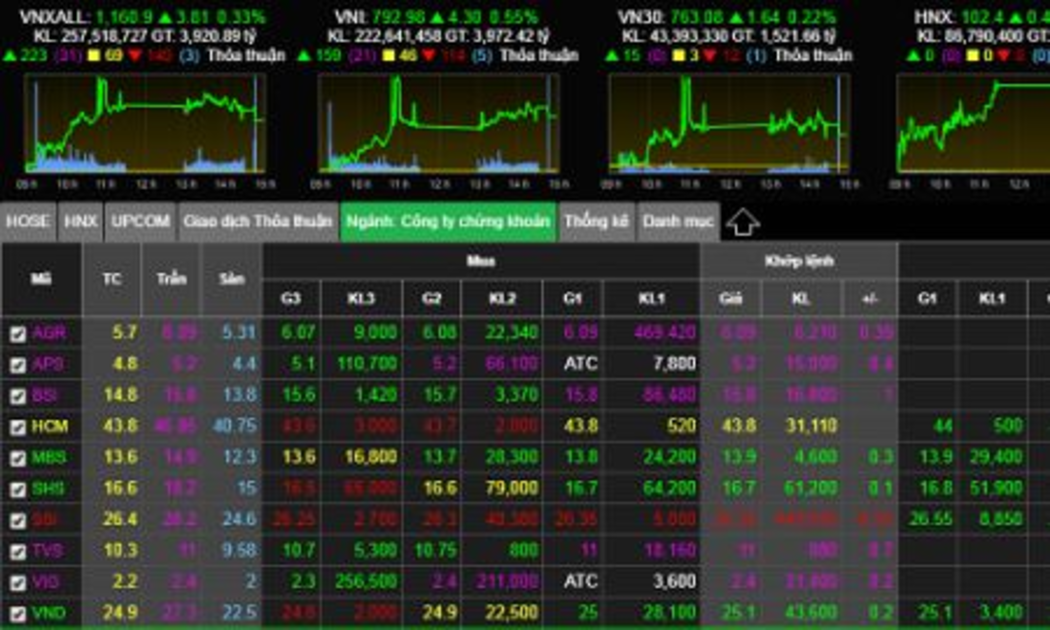Switch to the HOSE tab
This screenshot has height=630, width=1050.
pyautogui.click(x=28, y=222)
